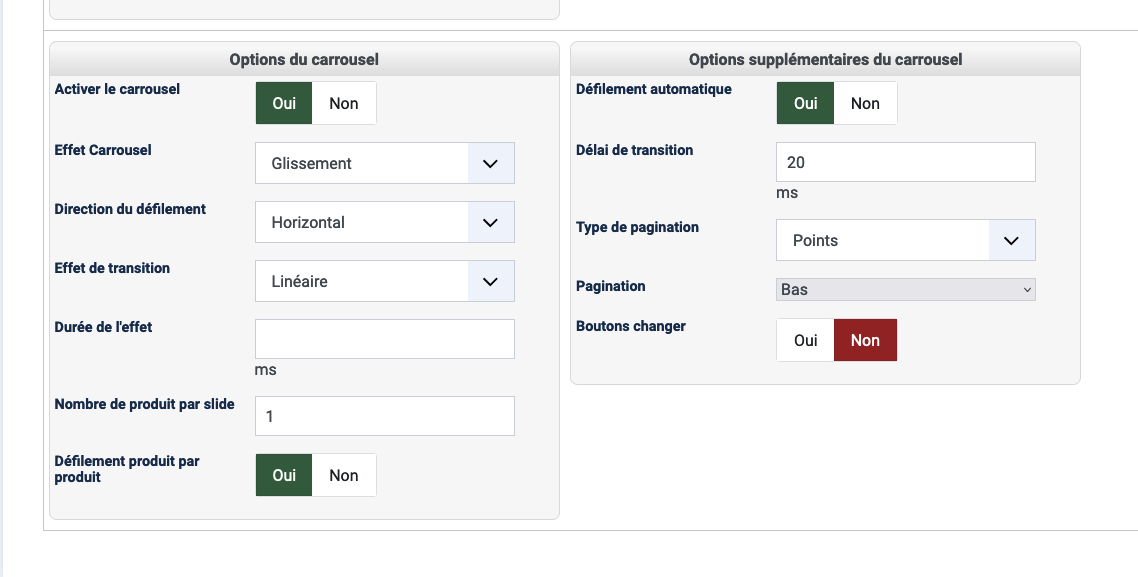Click the Durée de l'effet input field

tap(385, 339)
